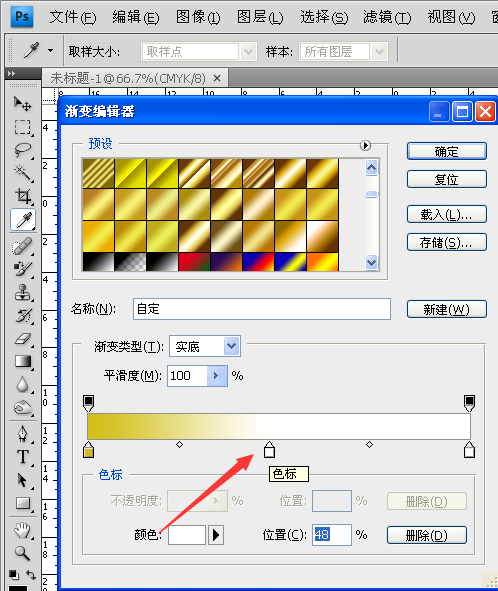Click 新建(W) to create new gradient
The width and height of the screenshot is (498, 591).
[447, 309]
